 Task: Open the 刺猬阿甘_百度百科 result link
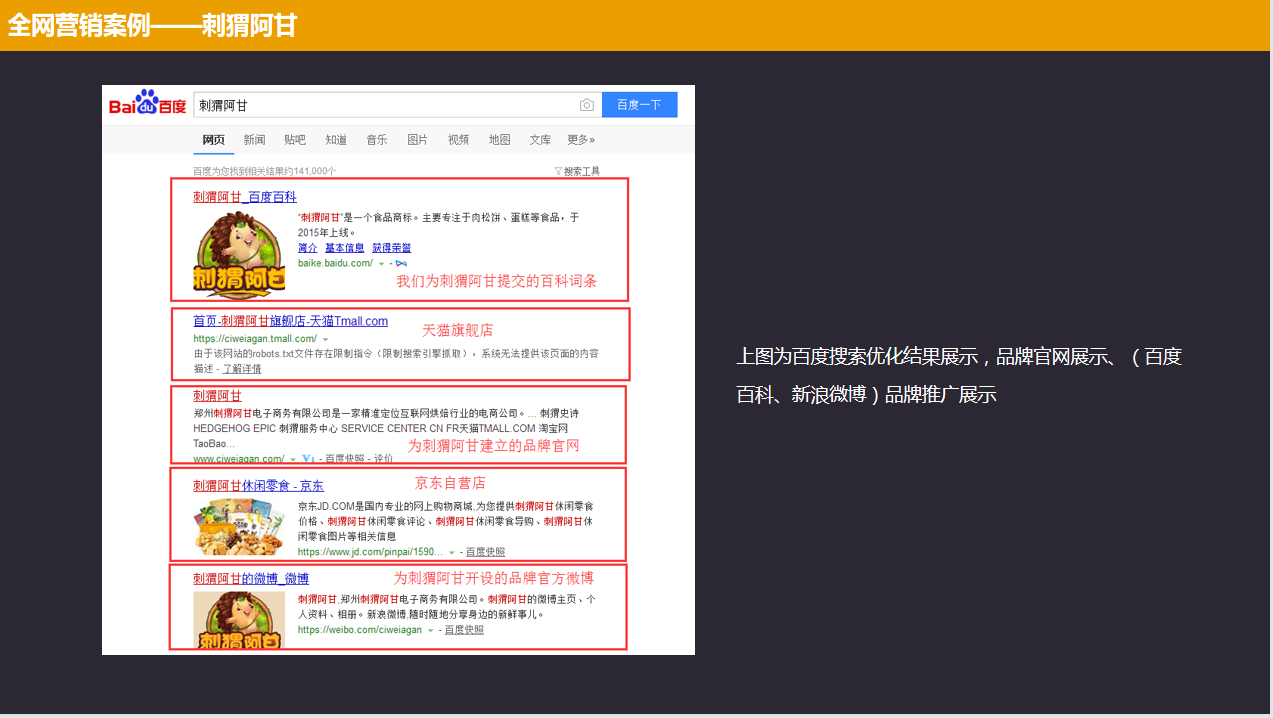click(x=245, y=197)
